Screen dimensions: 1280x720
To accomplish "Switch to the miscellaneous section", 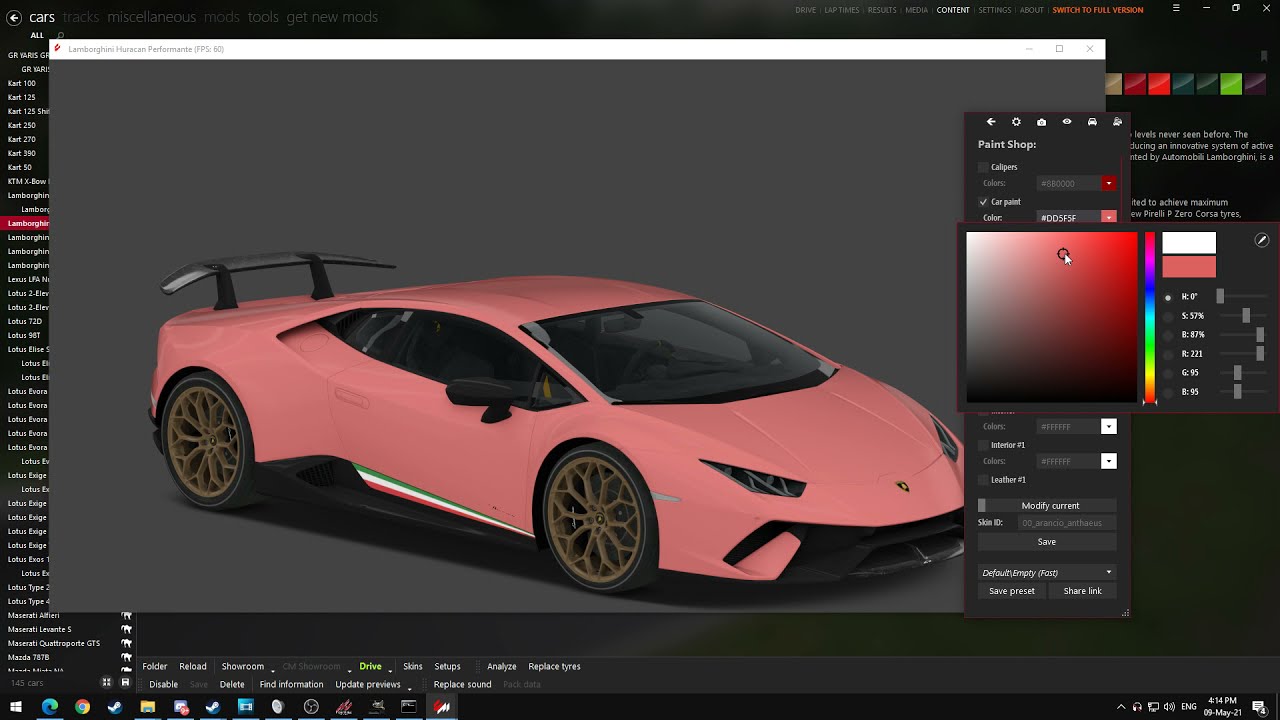I will point(152,17).
